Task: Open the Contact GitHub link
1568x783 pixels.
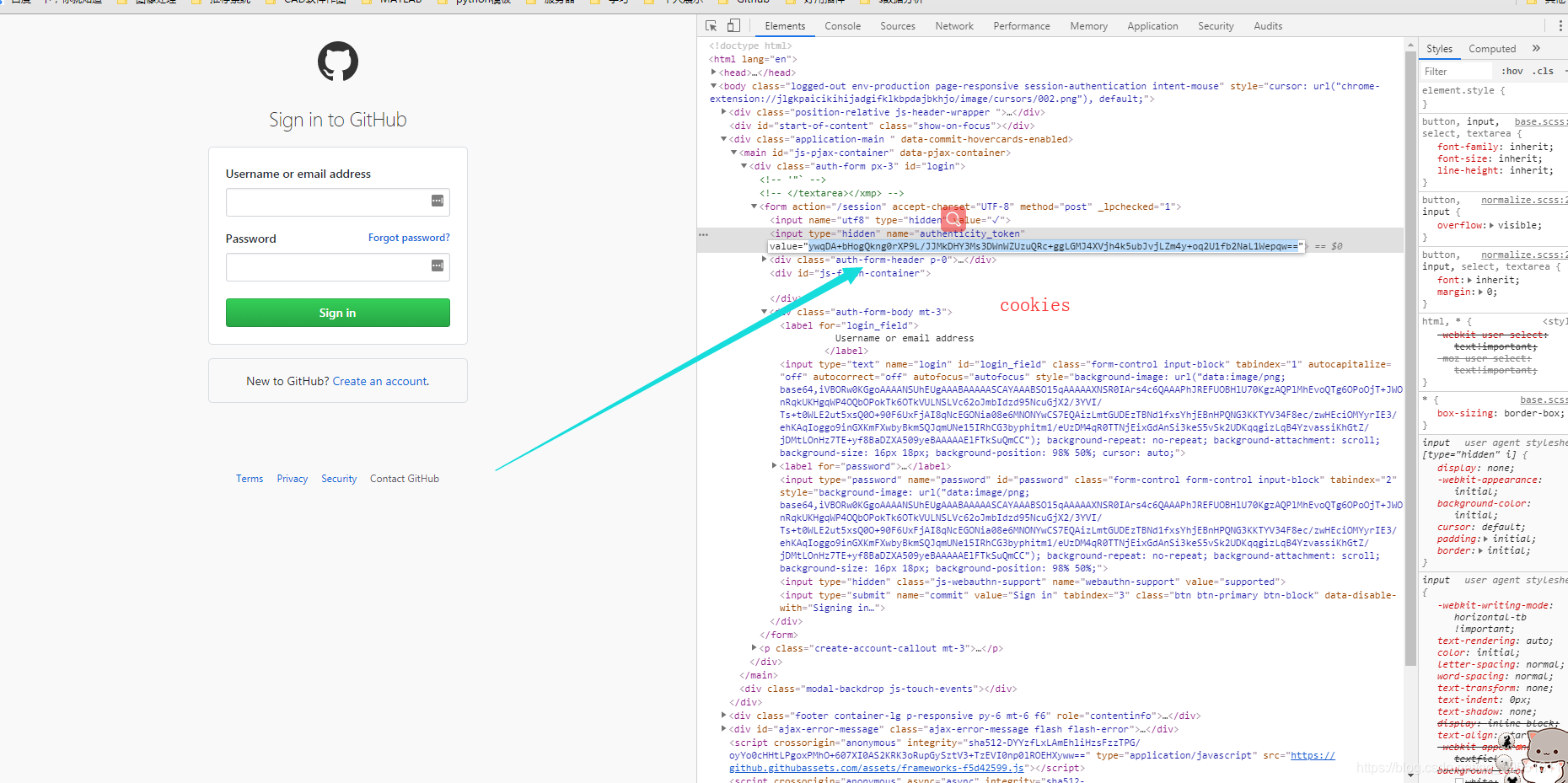Action: [405, 479]
